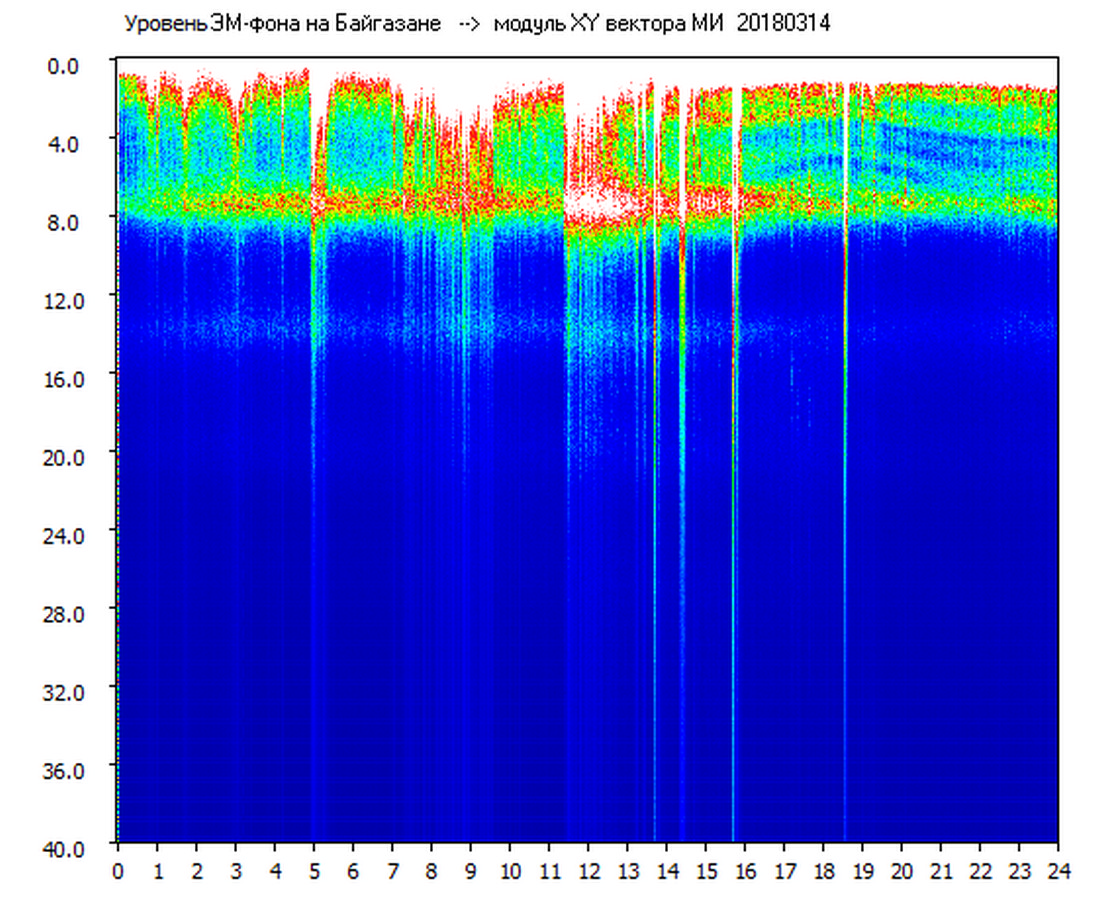This screenshot has height=900, width=1096.
Task: Click the x-axis hour label 5
Action: point(314,871)
